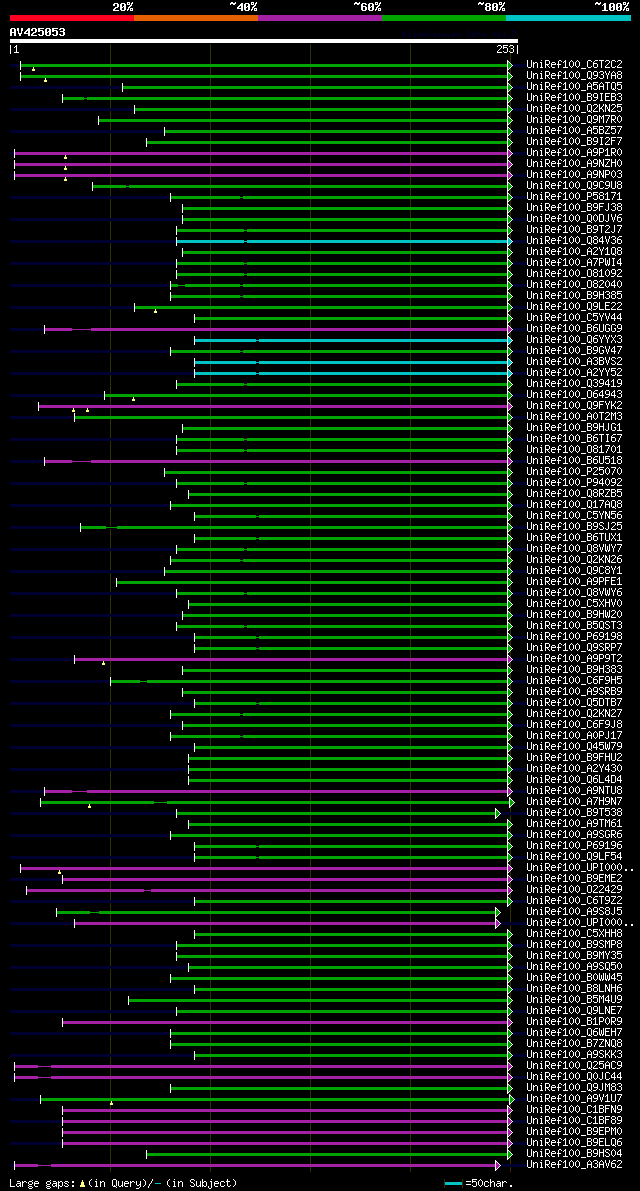Click the UniRef100_A9S8J5 label
The height and width of the screenshot is (1191, 640).
point(574,912)
